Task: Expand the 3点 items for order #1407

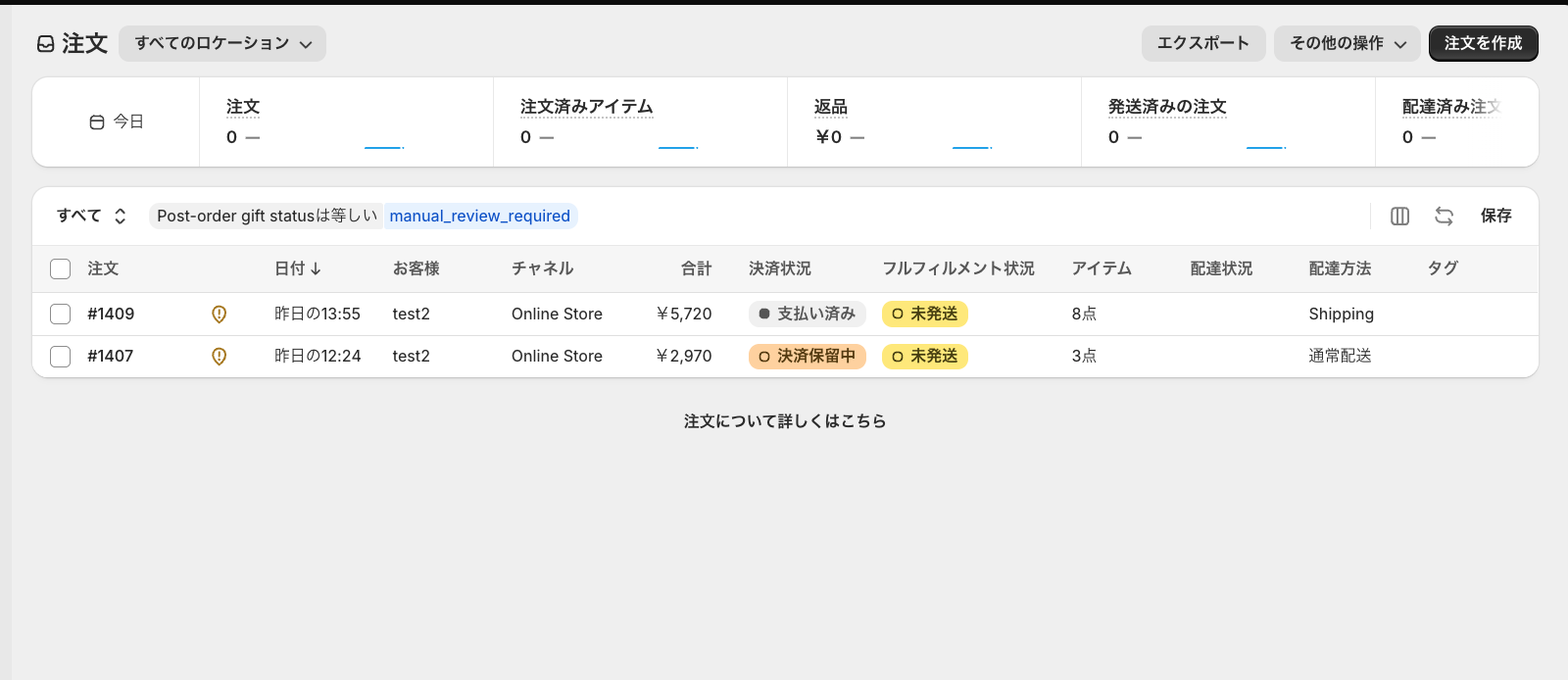Action: click(1084, 356)
